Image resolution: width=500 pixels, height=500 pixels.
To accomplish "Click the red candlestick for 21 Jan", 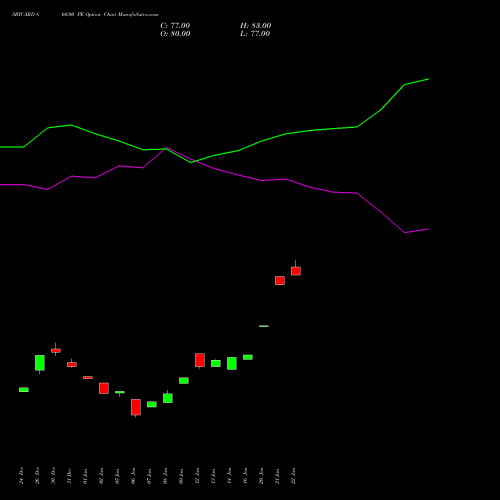I will tap(280, 280).
